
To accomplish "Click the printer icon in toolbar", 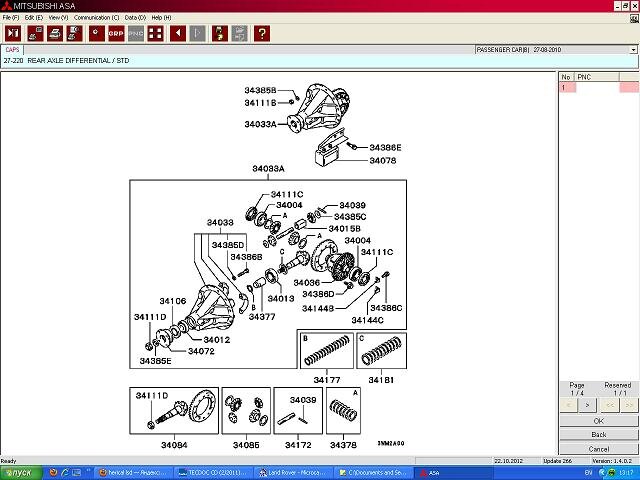I will coord(54,33).
